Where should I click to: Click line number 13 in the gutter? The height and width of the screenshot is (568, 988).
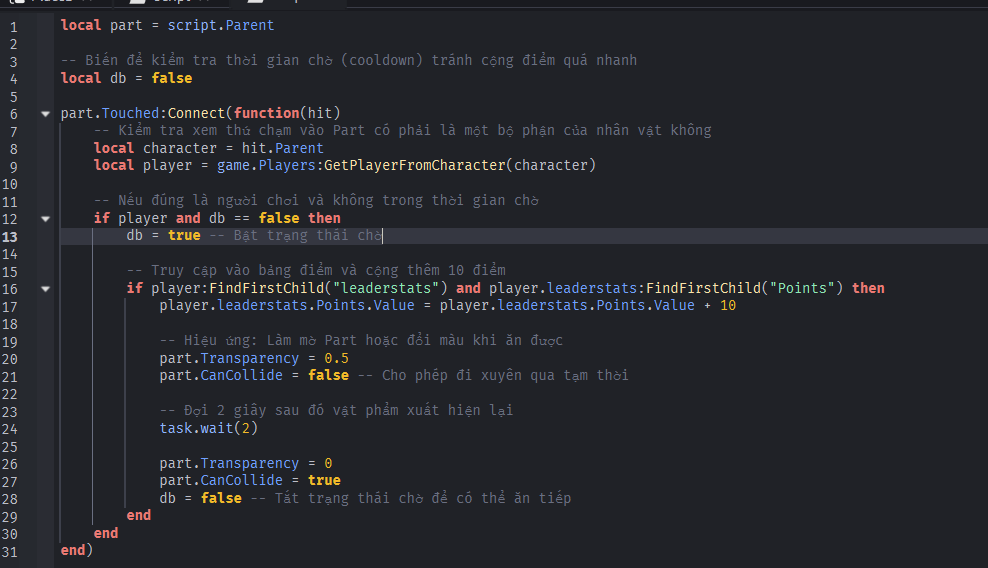[x=11, y=236]
